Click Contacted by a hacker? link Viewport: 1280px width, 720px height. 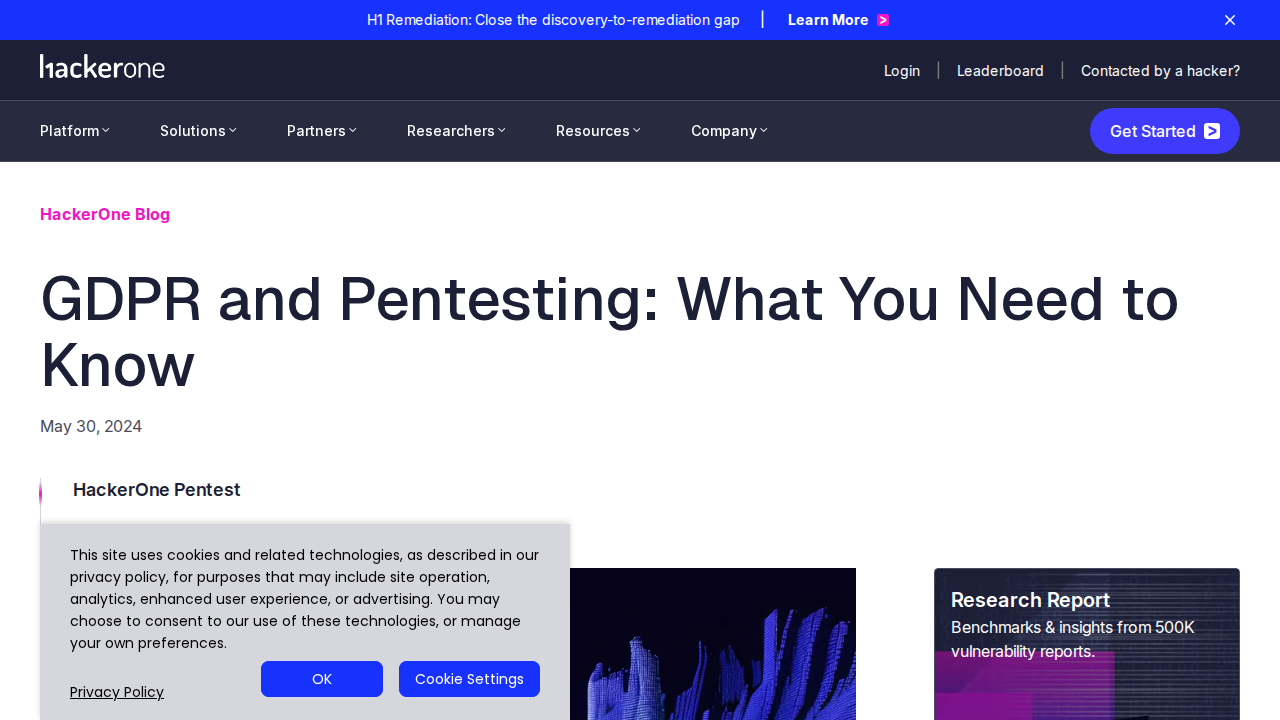1160,71
